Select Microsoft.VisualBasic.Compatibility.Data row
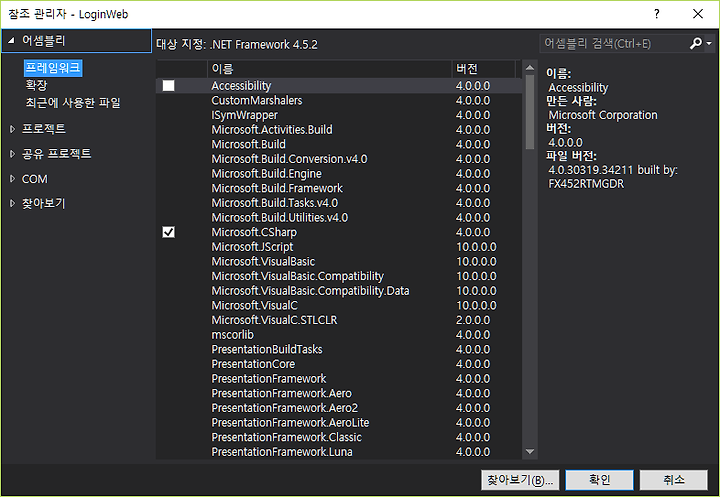 (339, 291)
